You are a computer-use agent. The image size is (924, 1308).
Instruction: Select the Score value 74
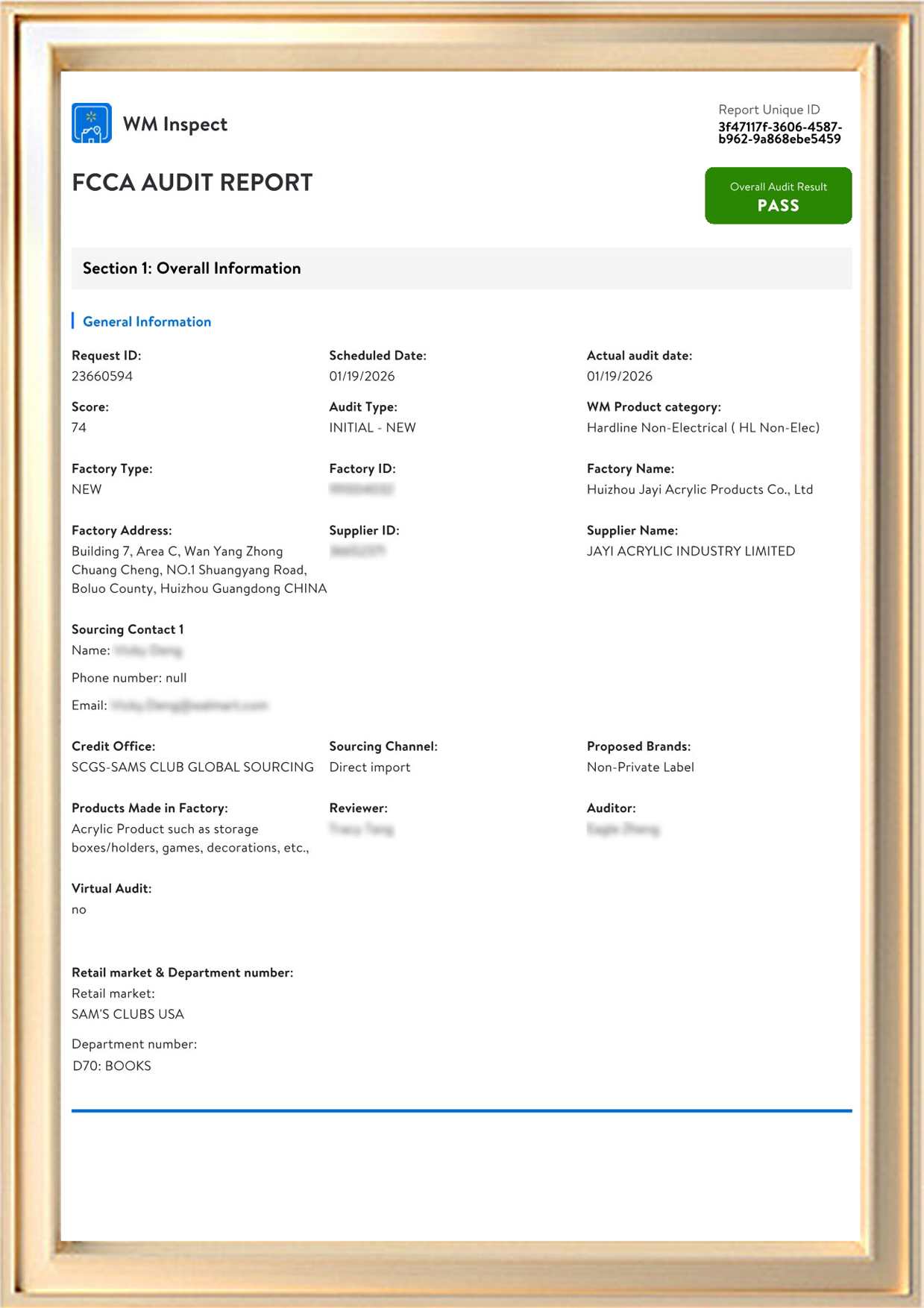[79, 428]
